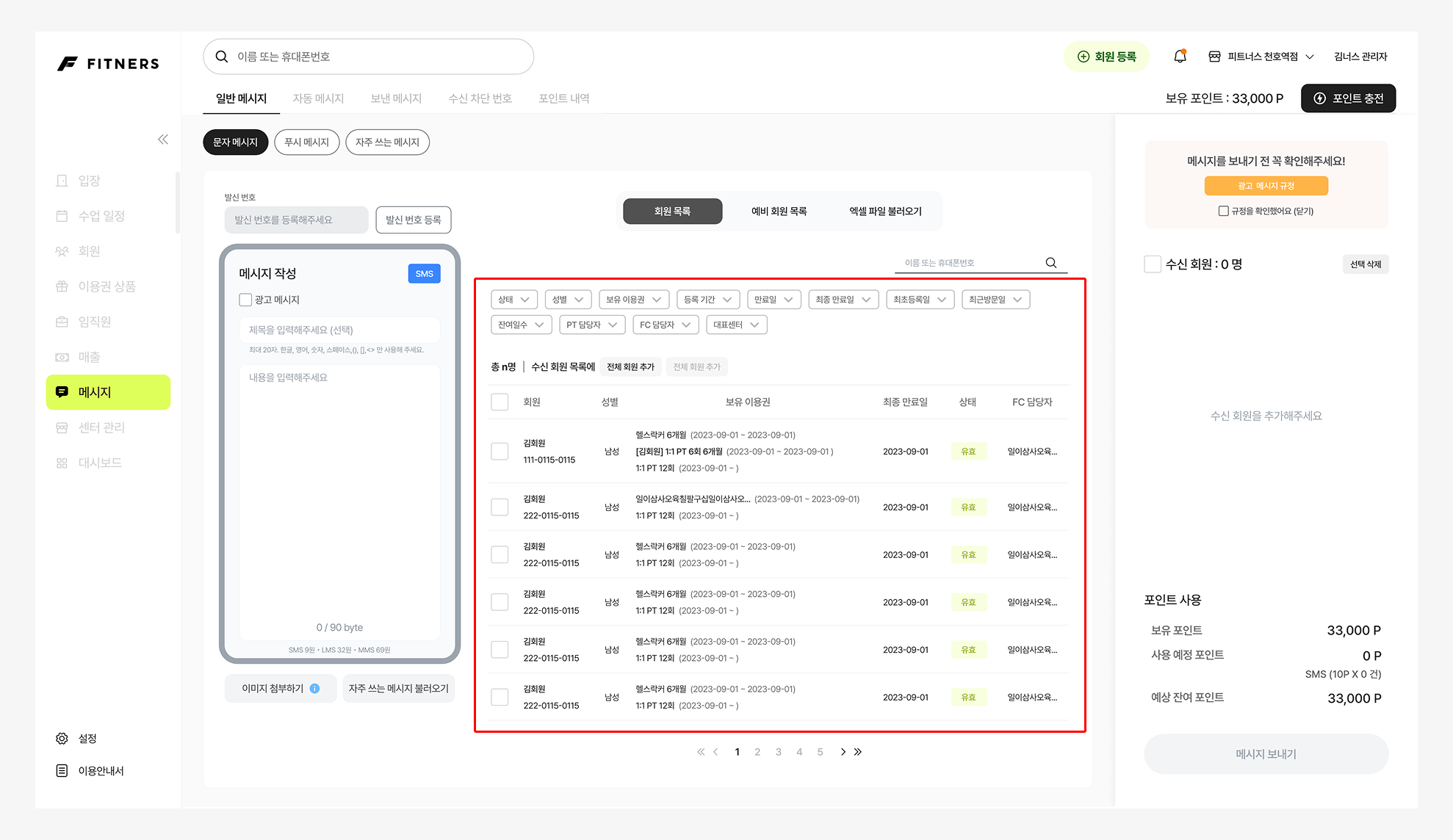Open 매출 in the sidebar
Screen dimensions: 1453x840
tap(109, 357)
